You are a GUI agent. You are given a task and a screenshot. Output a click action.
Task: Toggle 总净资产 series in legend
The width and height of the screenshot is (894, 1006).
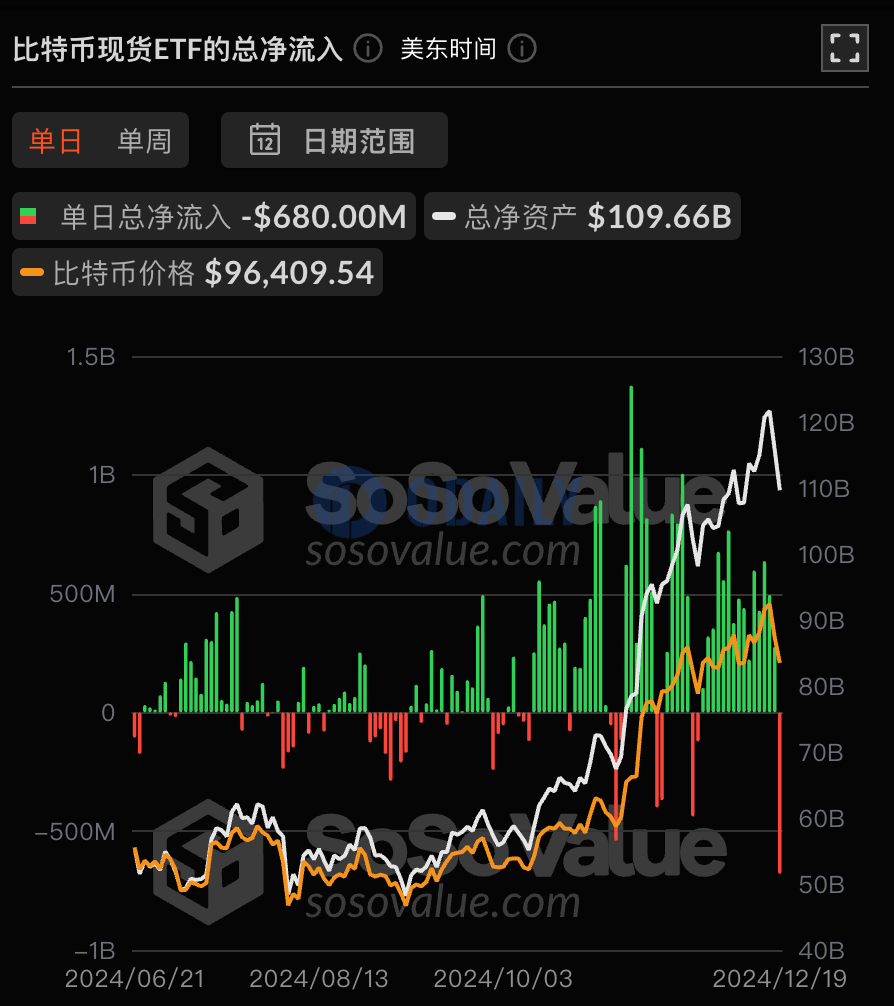pyautogui.click(x=582, y=217)
